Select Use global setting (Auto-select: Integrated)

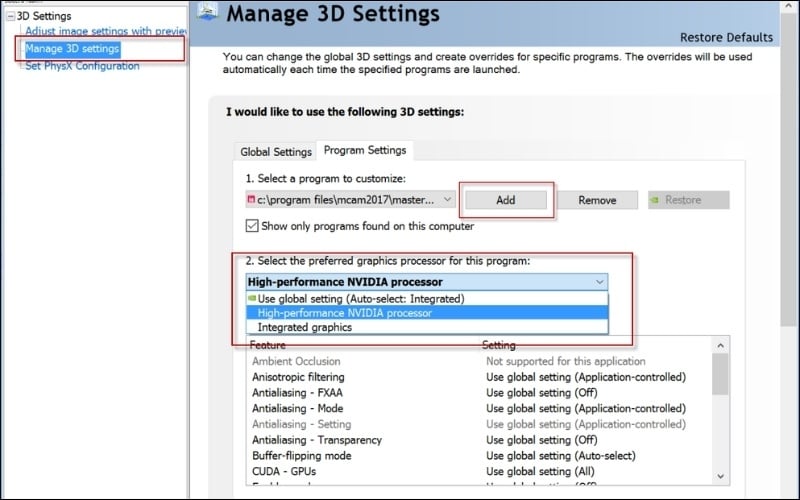tap(360, 298)
